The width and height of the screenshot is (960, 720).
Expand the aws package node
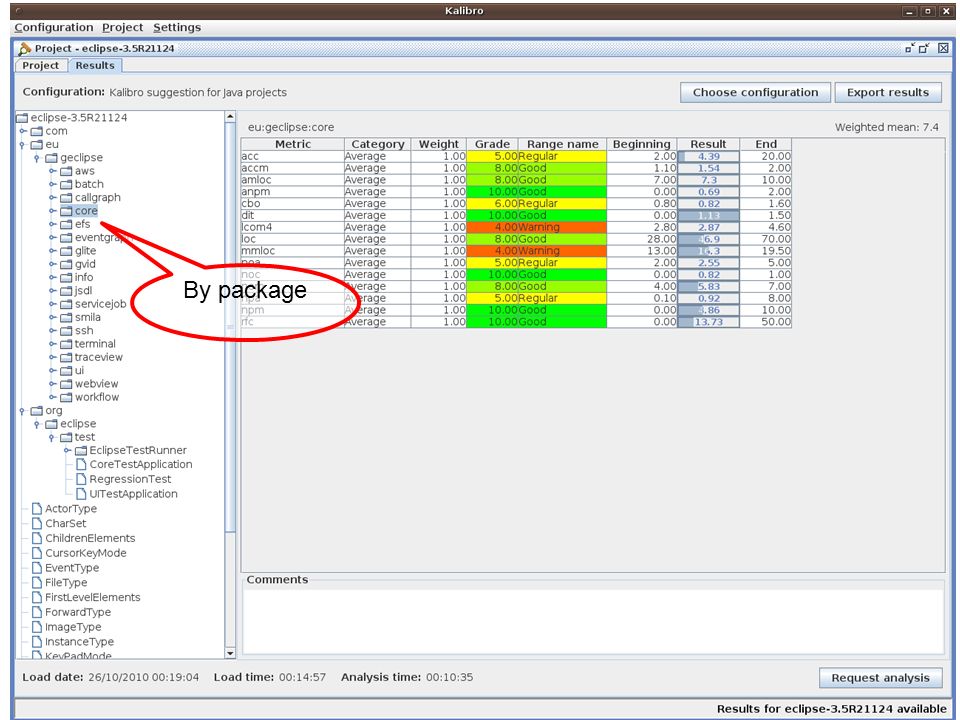click(53, 171)
